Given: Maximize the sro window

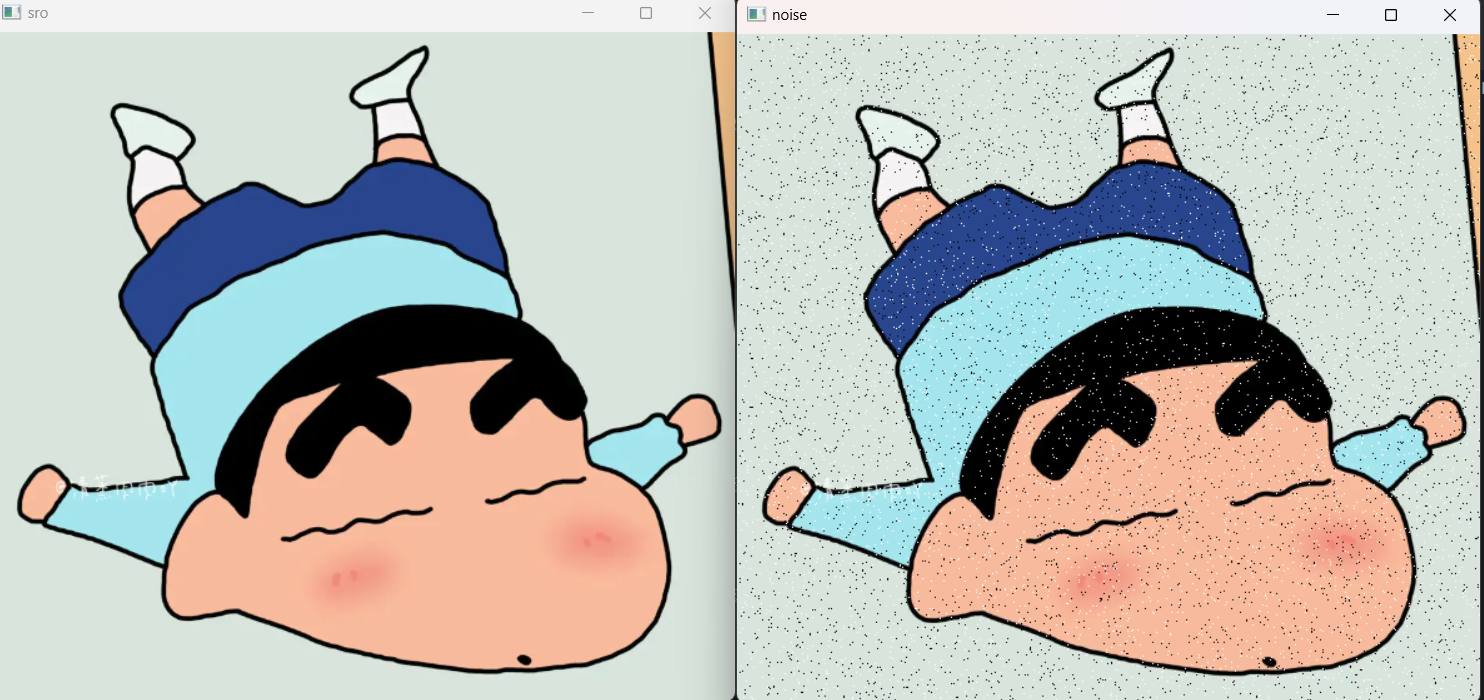Looking at the screenshot, I should (x=646, y=13).
